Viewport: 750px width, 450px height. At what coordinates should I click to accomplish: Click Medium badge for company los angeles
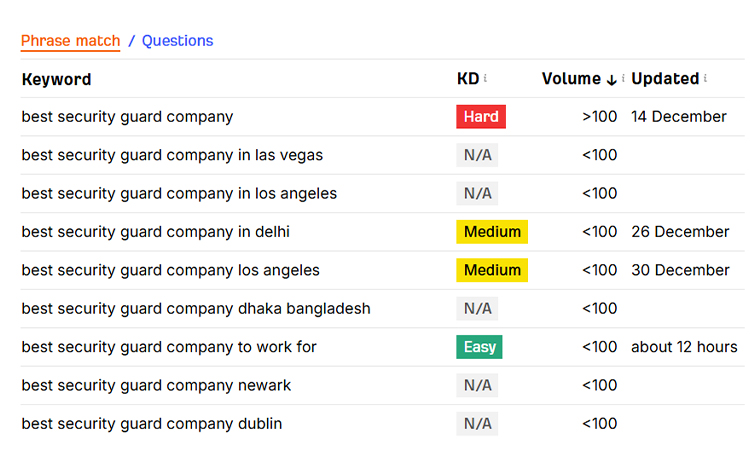[492, 270]
